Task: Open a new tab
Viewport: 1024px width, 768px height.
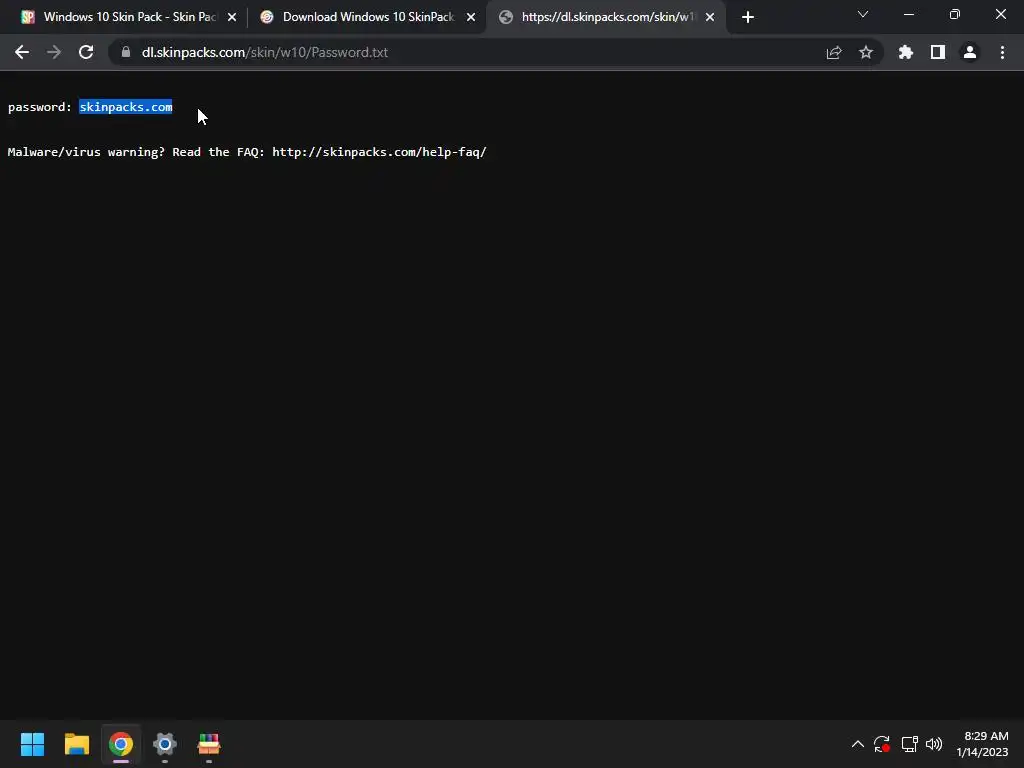Action: tap(748, 17)
